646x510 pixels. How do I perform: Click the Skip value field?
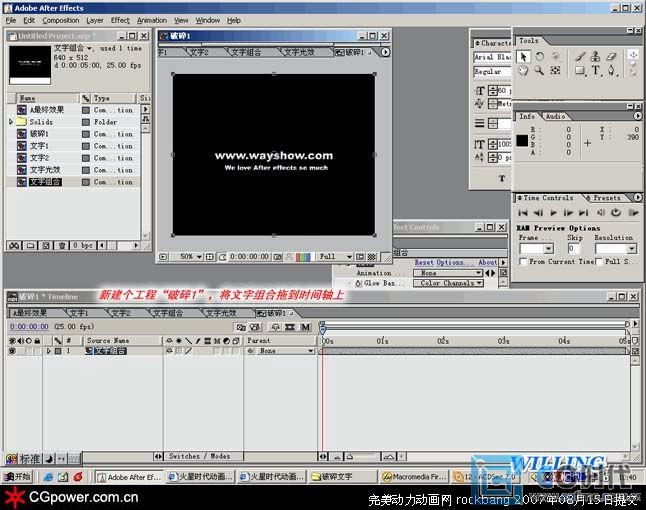pos(574,248)
